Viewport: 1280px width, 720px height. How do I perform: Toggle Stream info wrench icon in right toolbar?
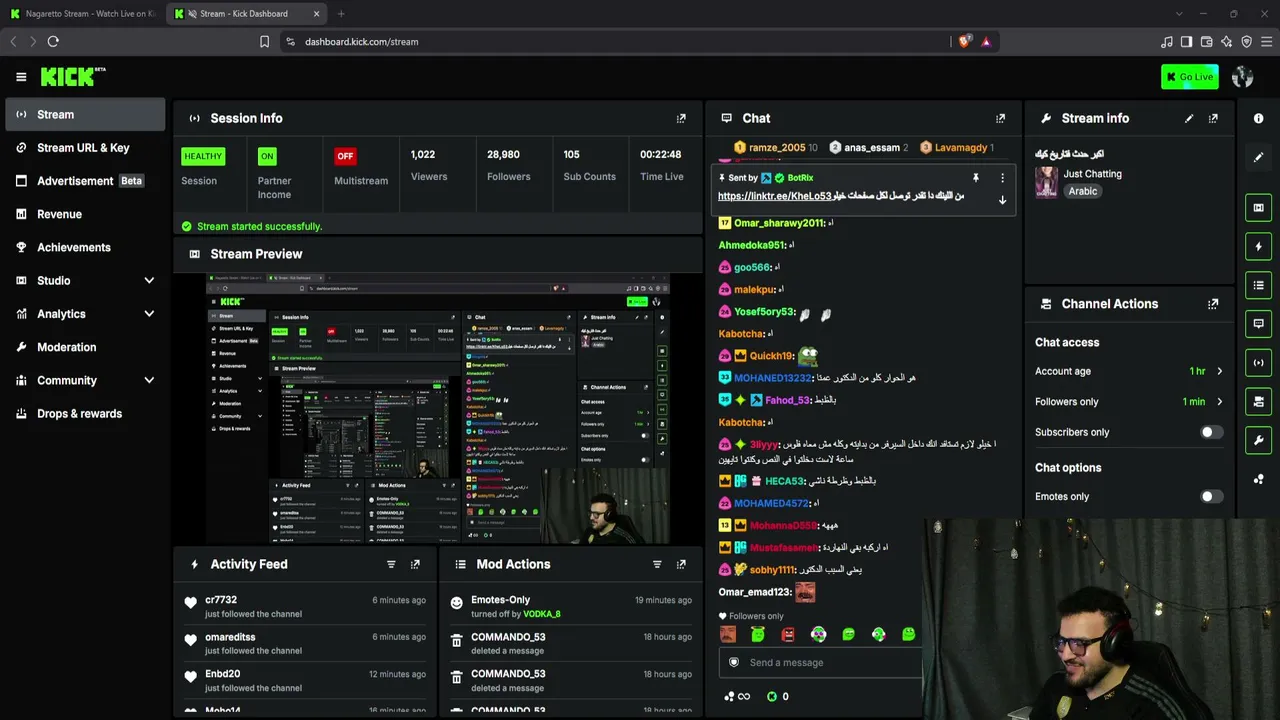tap(1258, 440)
